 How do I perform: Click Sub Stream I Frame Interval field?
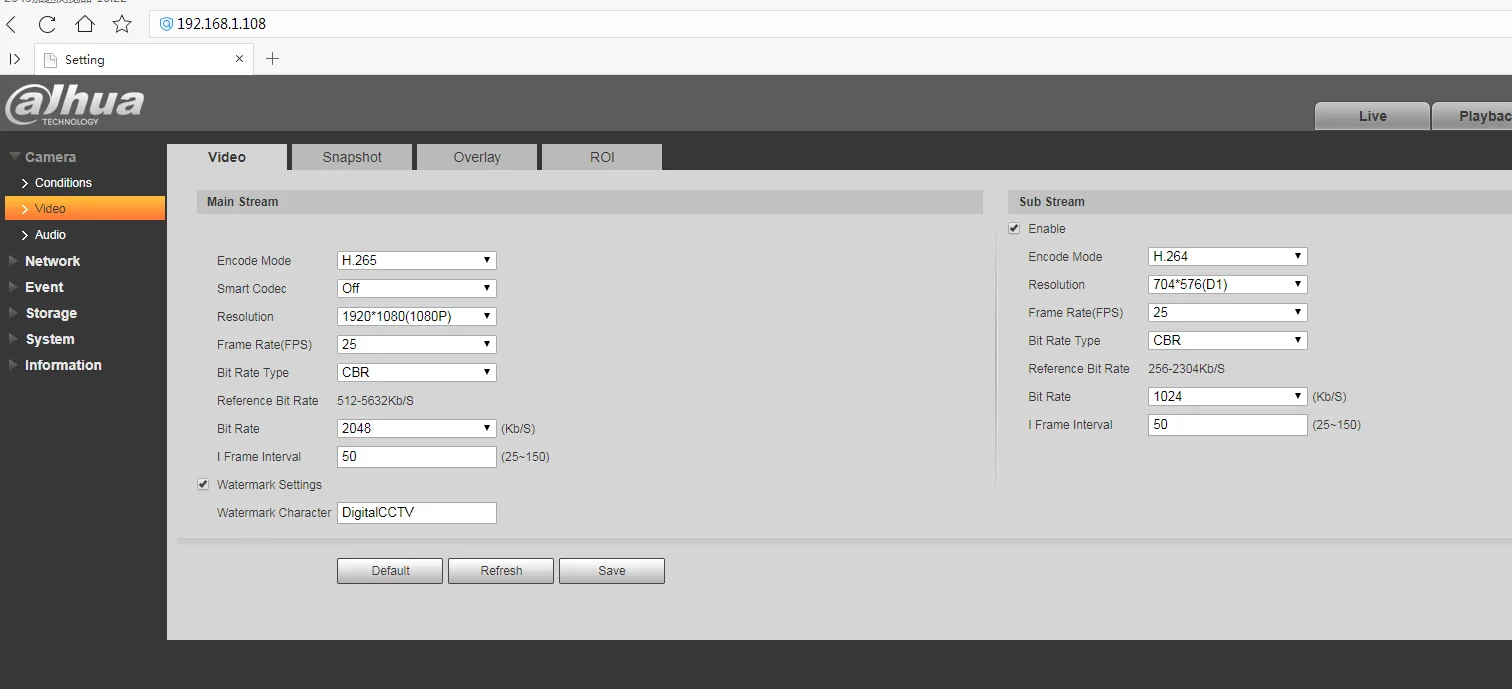tap(1228, 424)
